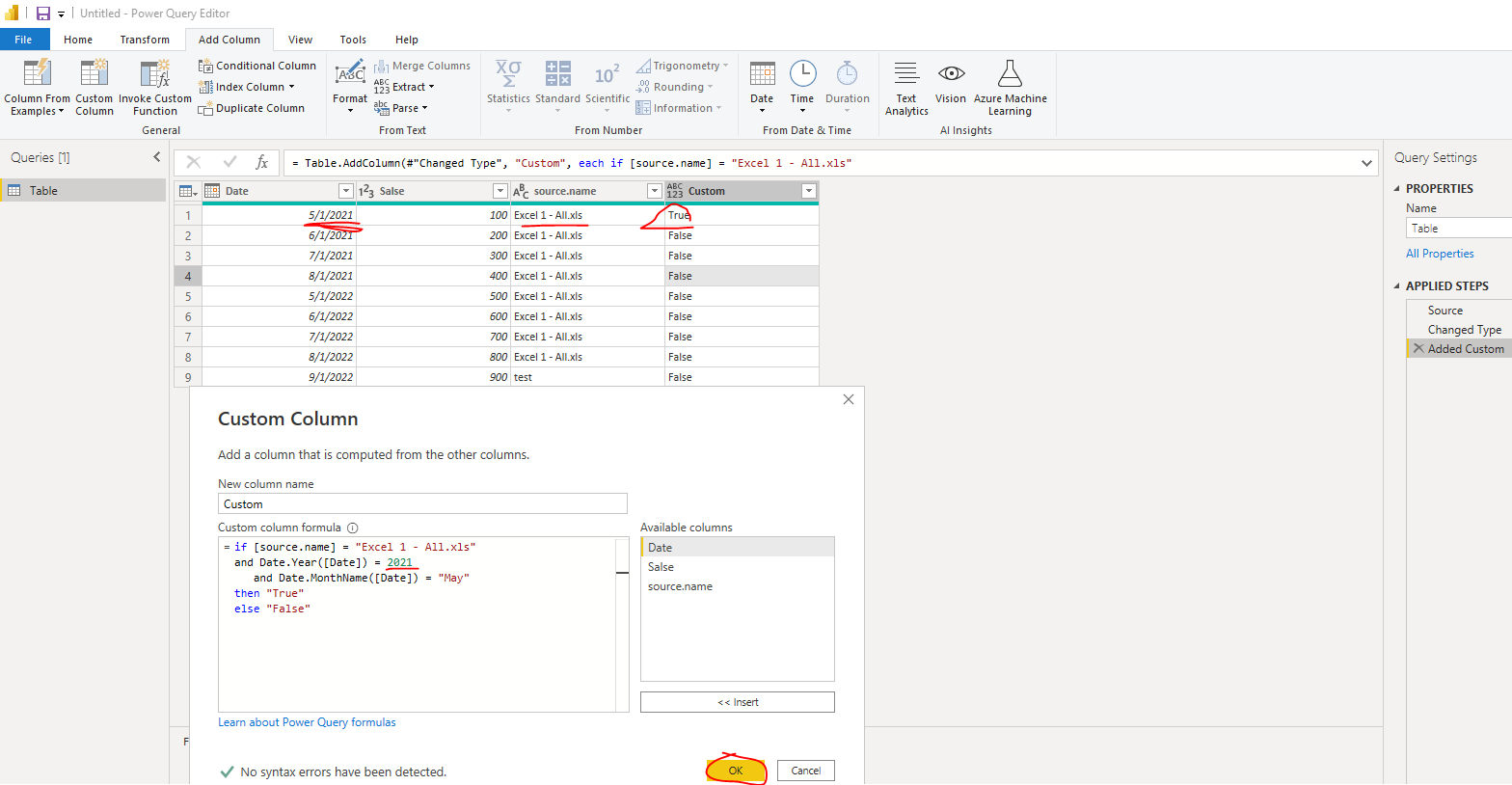
Task: Open the source.name column filter dropdown
Action: point(655,191)
